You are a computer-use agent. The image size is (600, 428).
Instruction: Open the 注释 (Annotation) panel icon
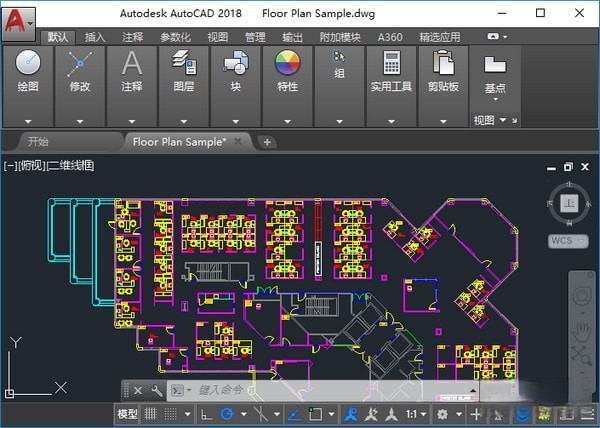click(x=132, y=64)
